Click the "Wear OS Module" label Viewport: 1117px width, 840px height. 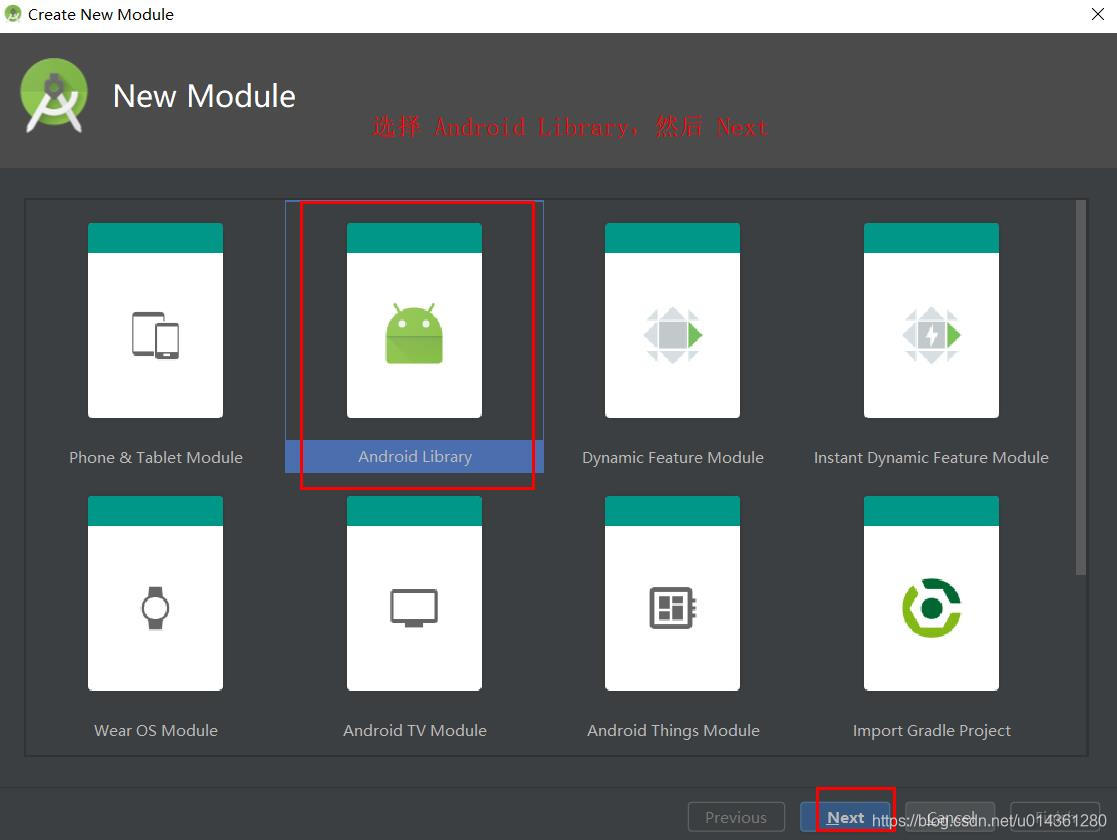pyautogui.click(x=155, y=730)
